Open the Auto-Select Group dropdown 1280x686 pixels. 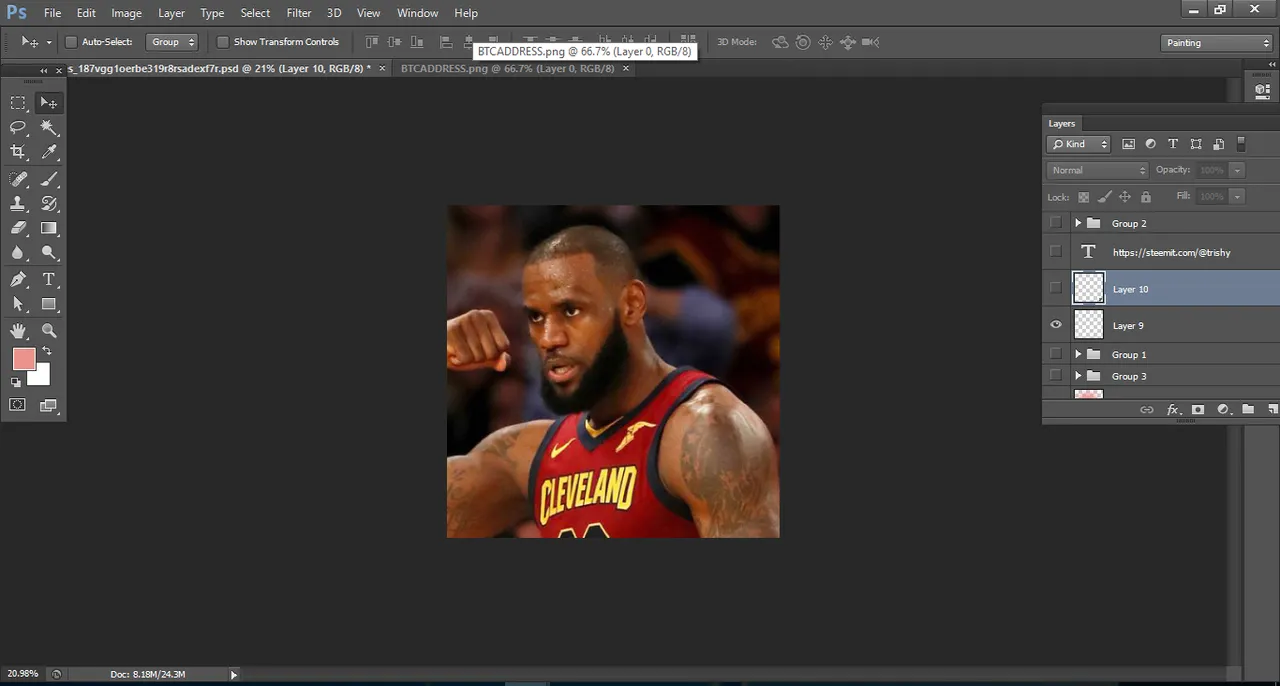tap(173, 42)
